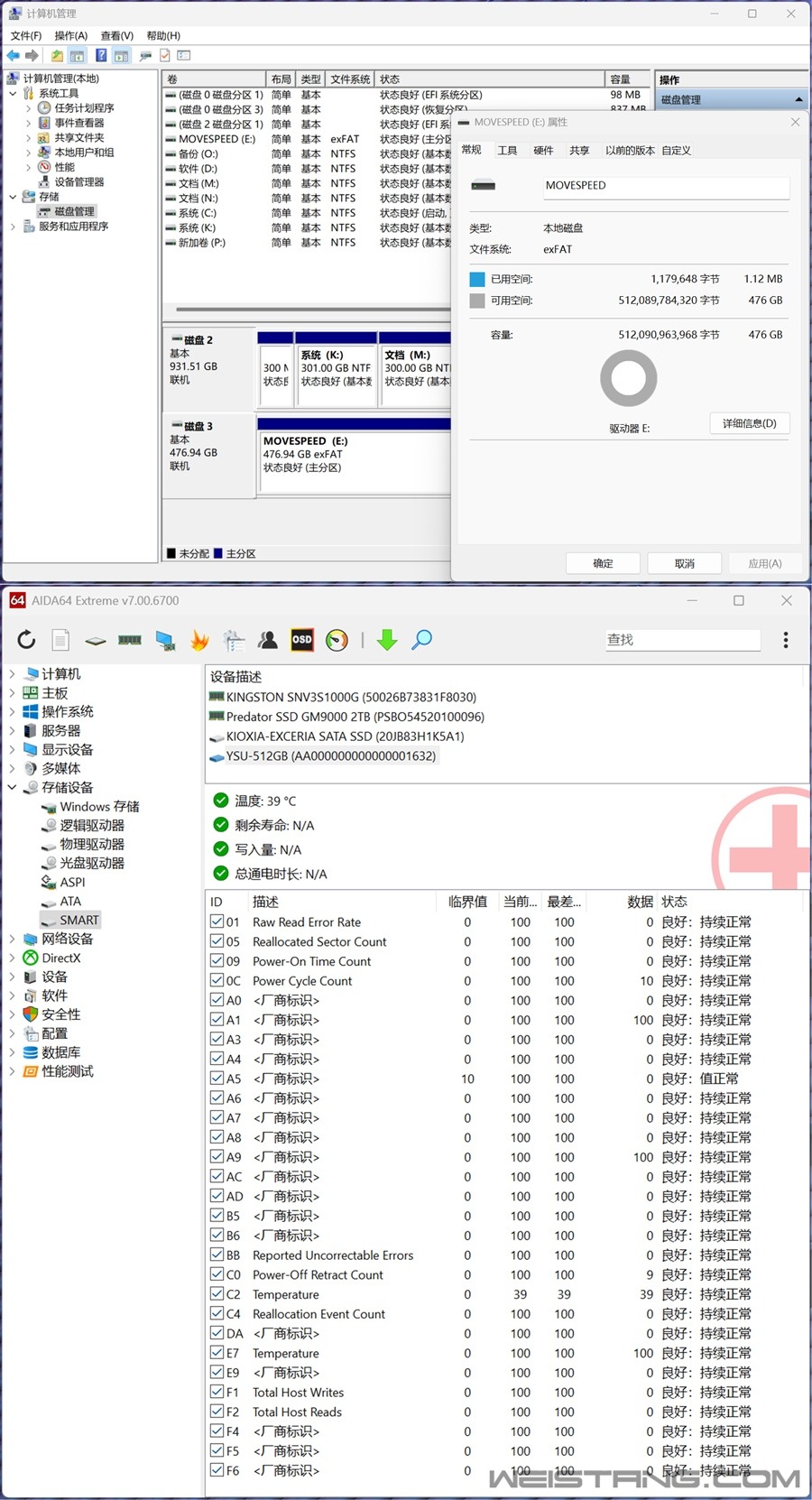Open the AIDA64 Report document icon
This screenshot has width=812, height=1500.
[x=60, y=640]
